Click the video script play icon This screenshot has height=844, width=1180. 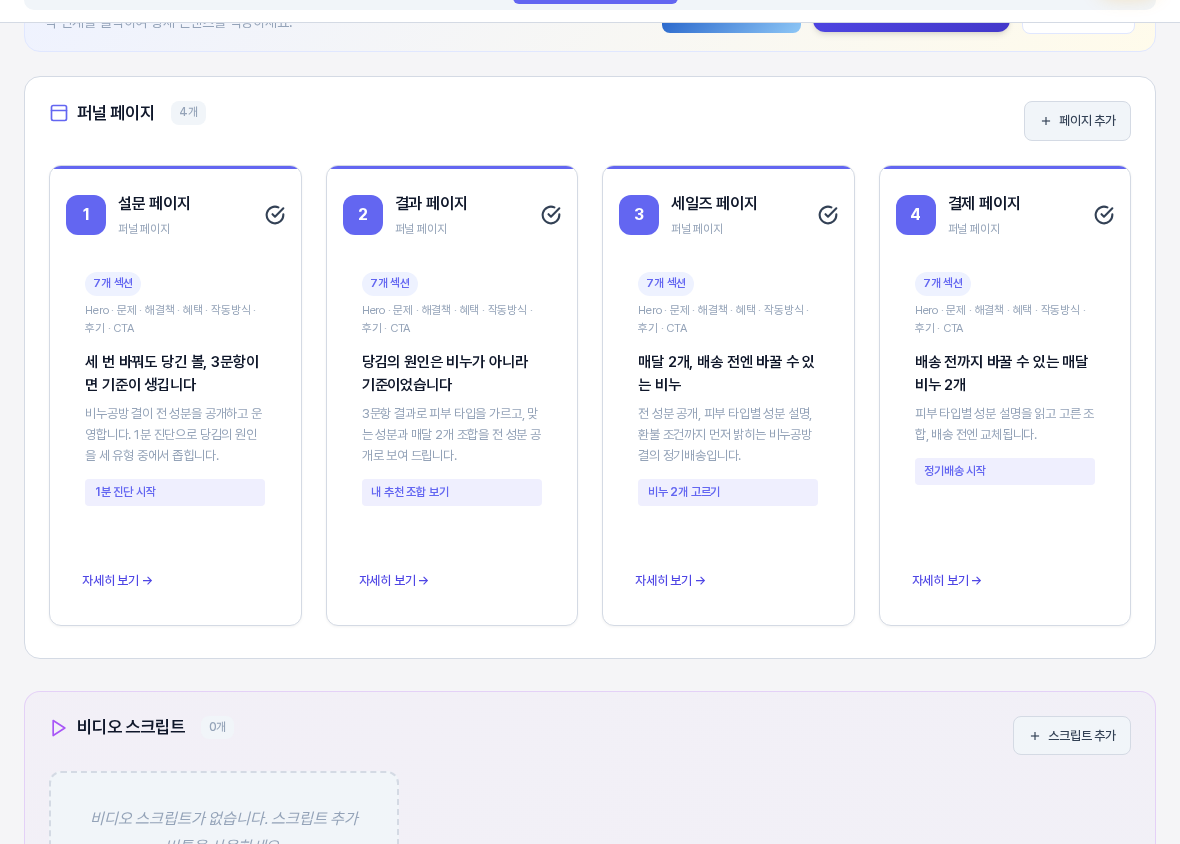tap(58, 727)
